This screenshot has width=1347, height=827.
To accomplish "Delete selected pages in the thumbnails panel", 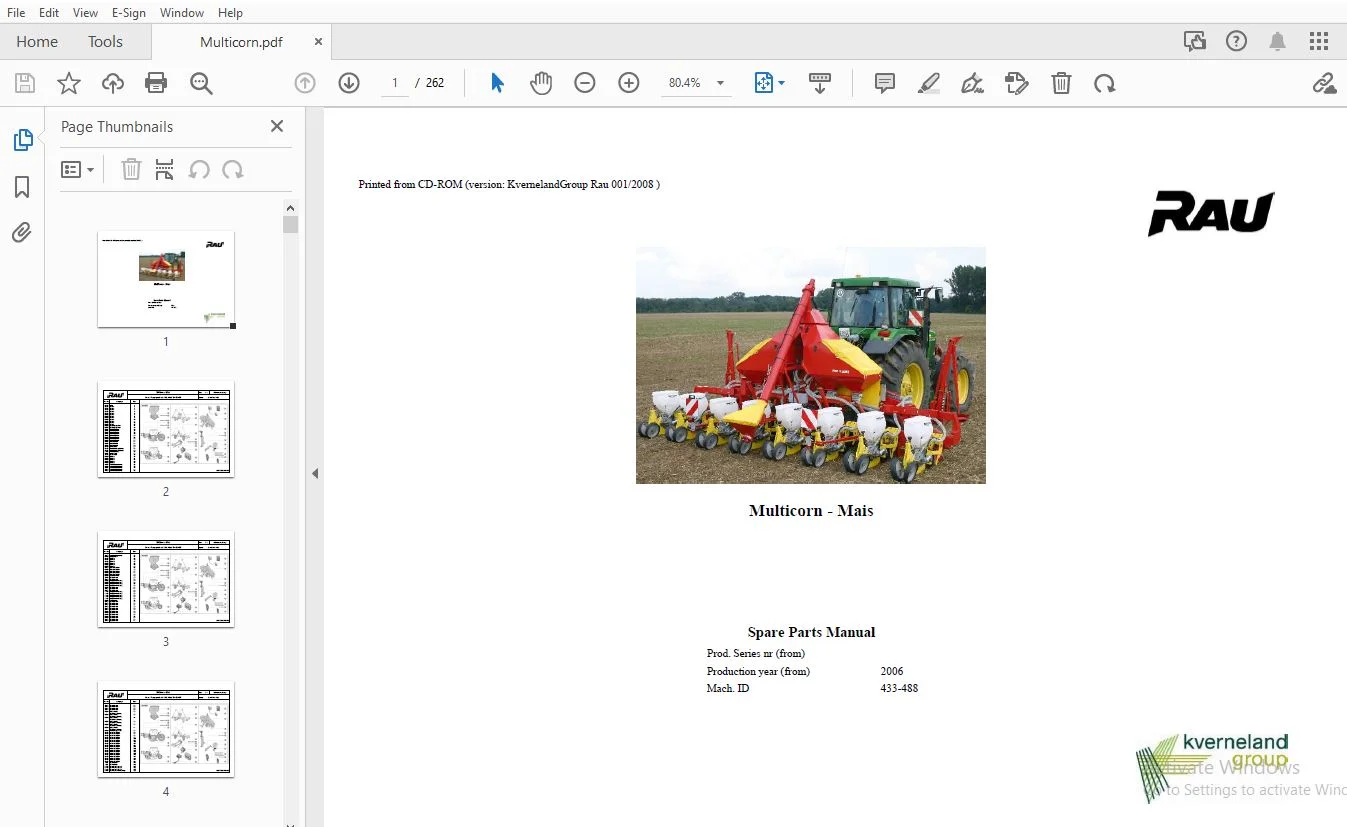I will 131,170.
